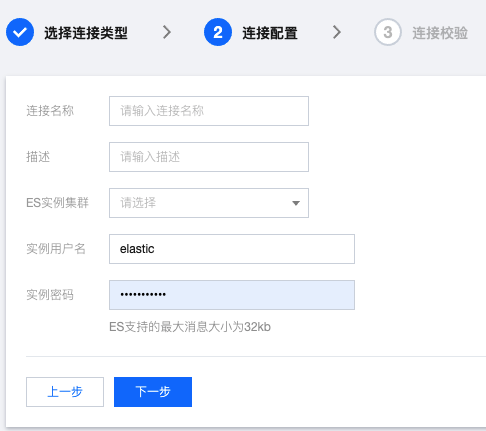Focus the 请输入连接名称 input field
The width and height of the screenshot is (486, 431).
(x=209, y=111)
